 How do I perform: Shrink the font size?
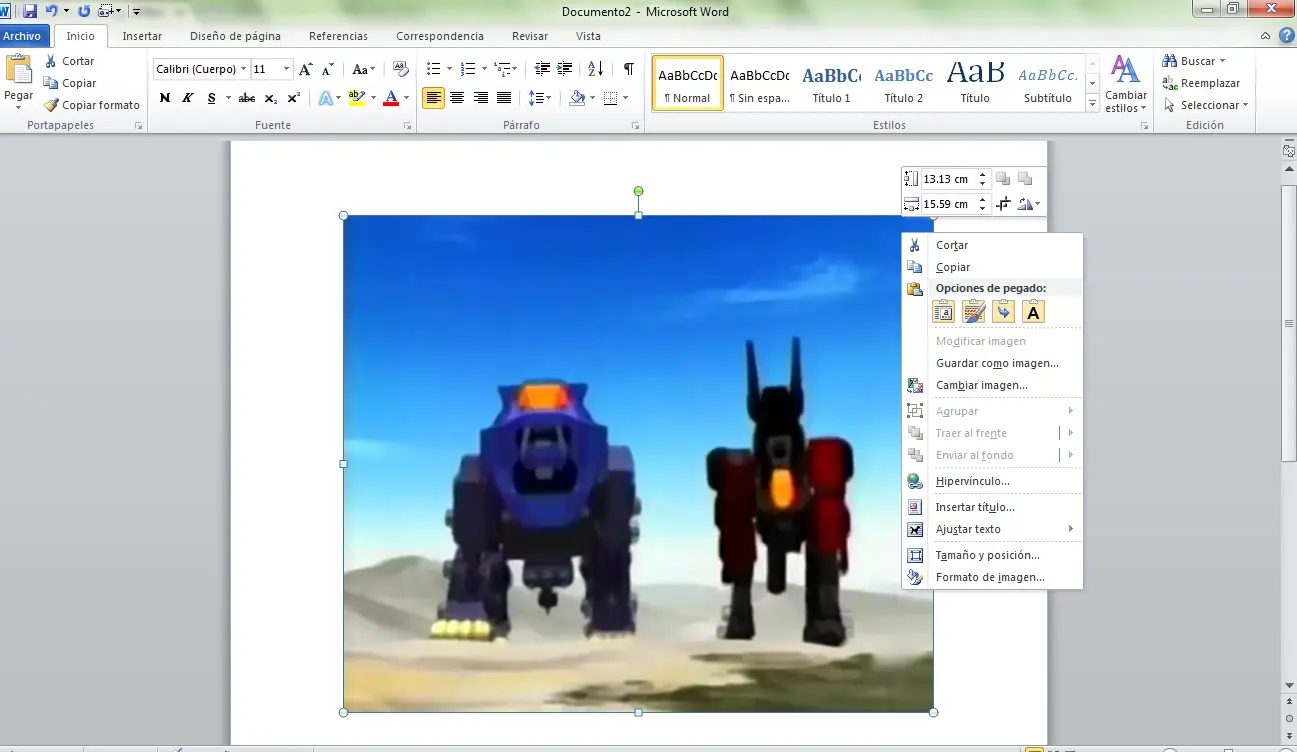click(x=328, y=69)
